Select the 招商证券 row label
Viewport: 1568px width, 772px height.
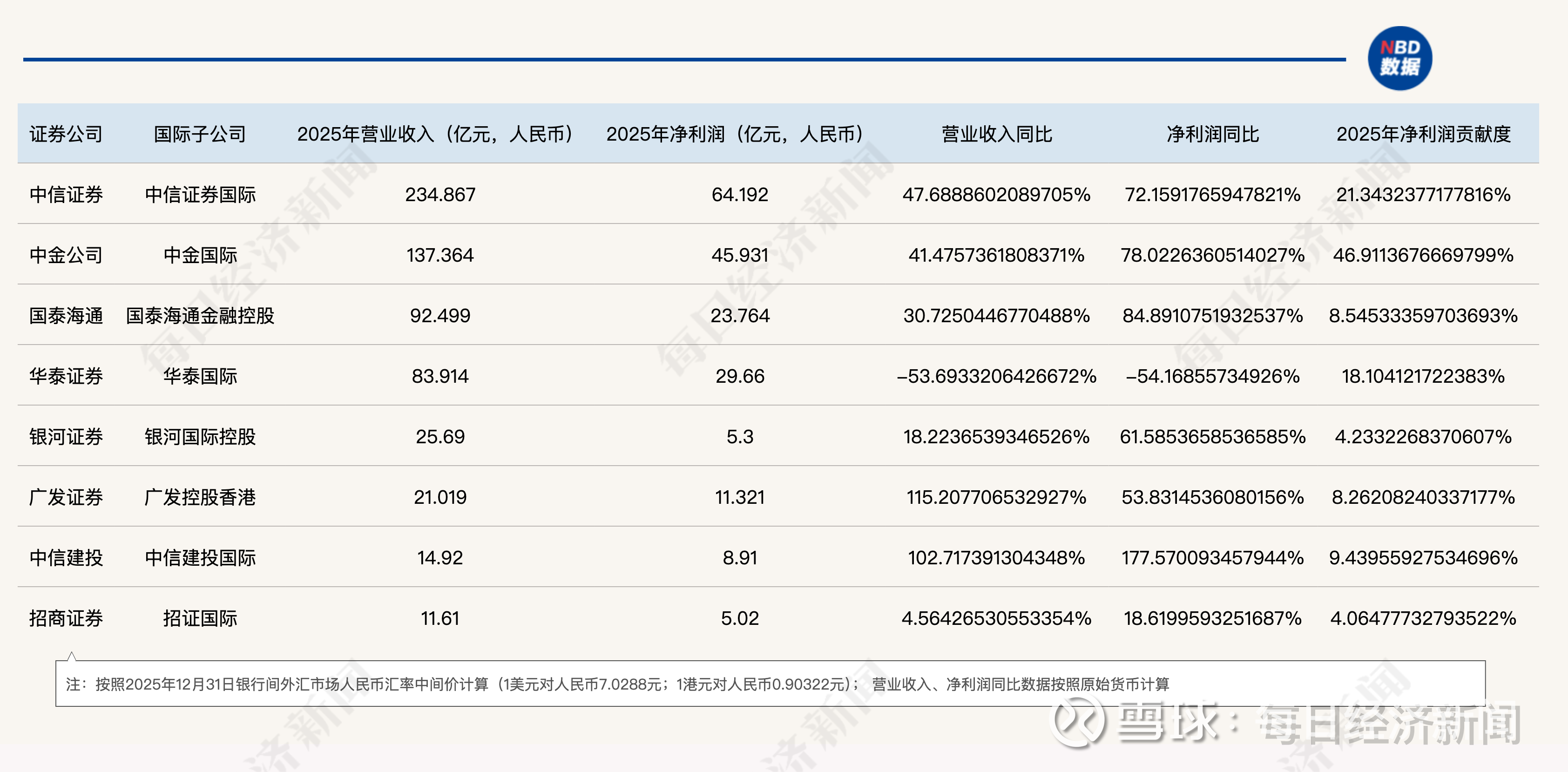(x=66, y=618)
